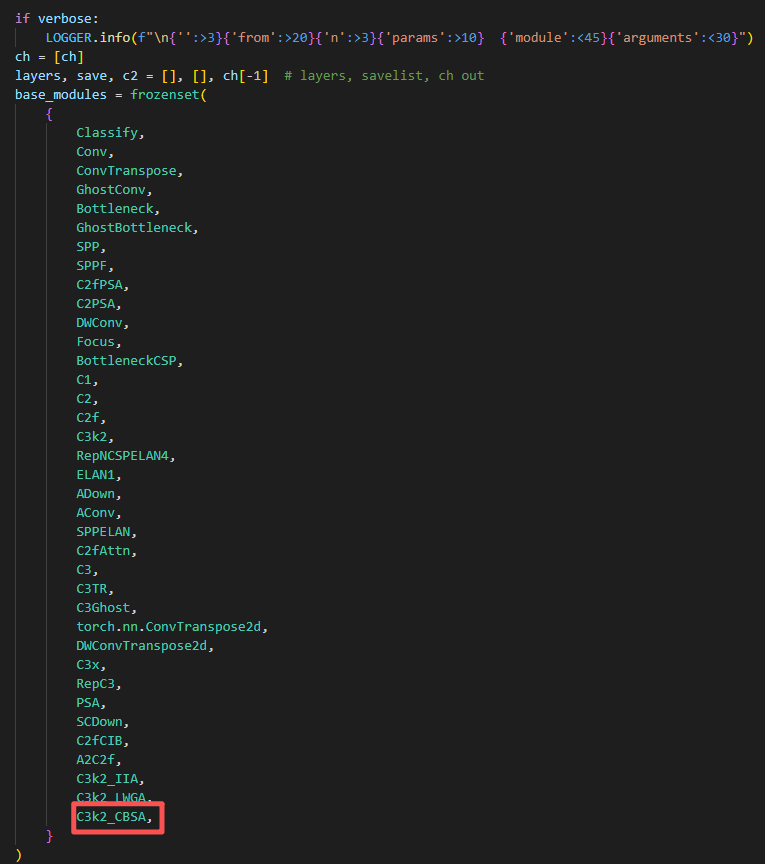Click the A2C2f entry
765x864 pixels.
pyautogui.click(x=99, y=759)
